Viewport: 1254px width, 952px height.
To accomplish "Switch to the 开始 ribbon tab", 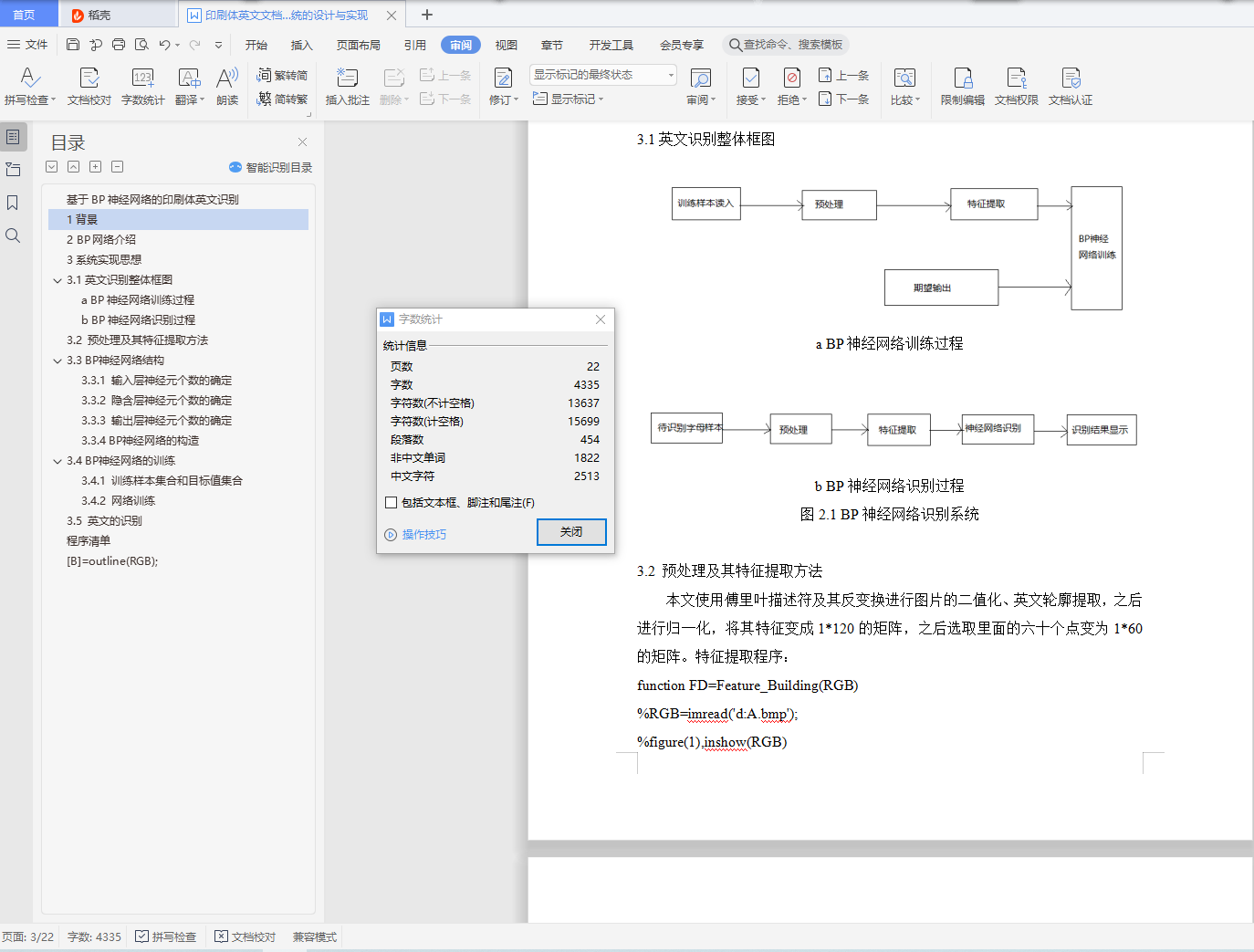I will pos(256,45).
